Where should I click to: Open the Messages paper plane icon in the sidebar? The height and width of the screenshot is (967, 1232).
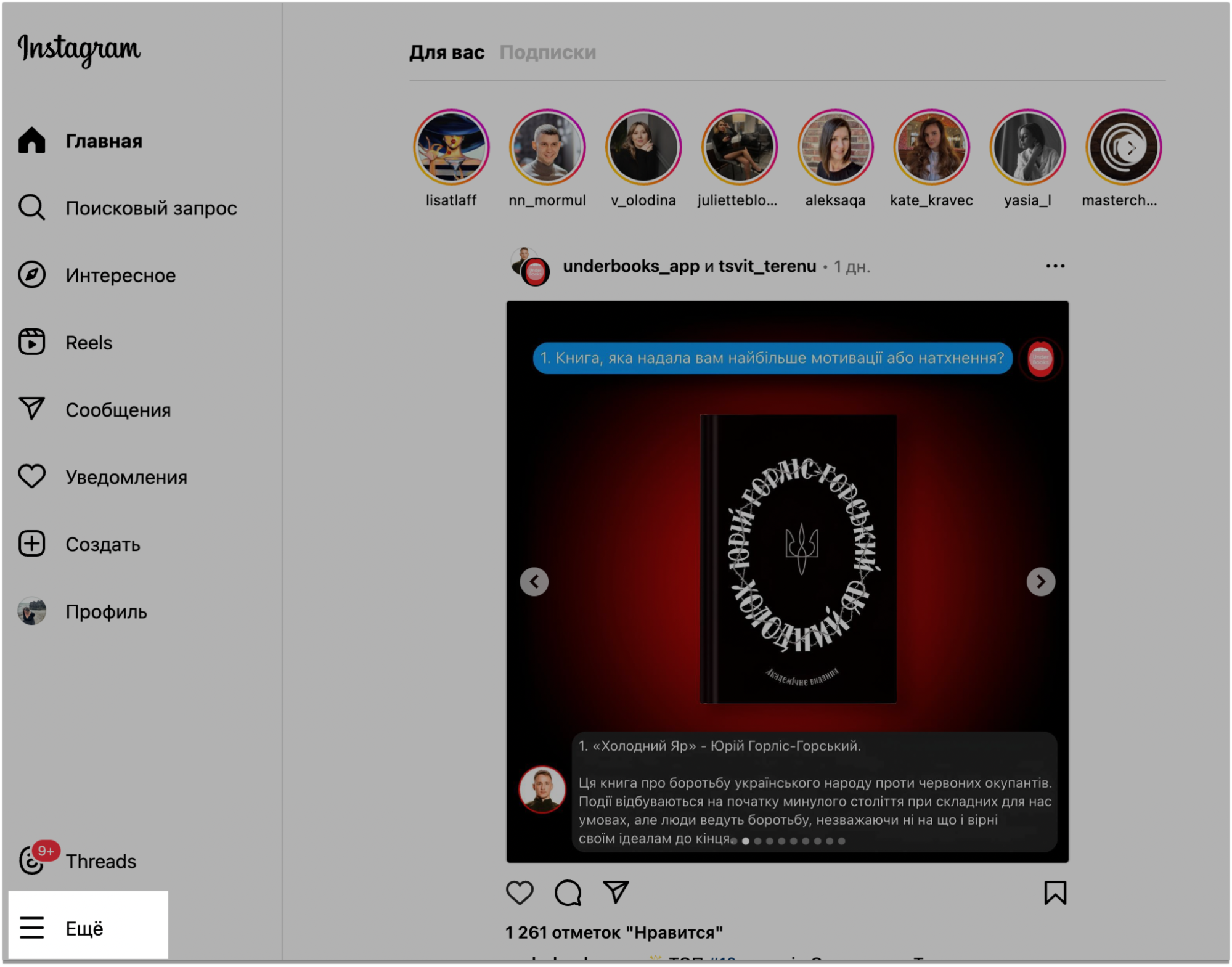[31, 409]
